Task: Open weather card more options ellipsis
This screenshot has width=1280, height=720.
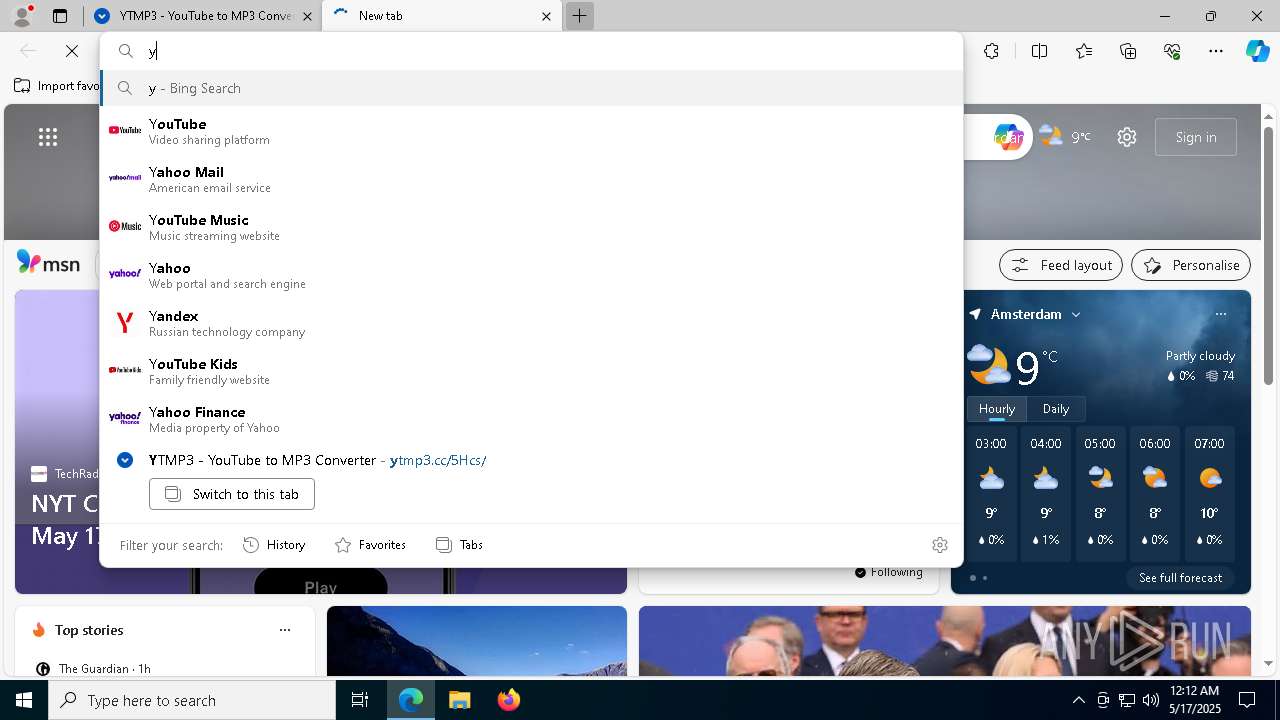Action: pyautogui.click(x=1220, y=314)
